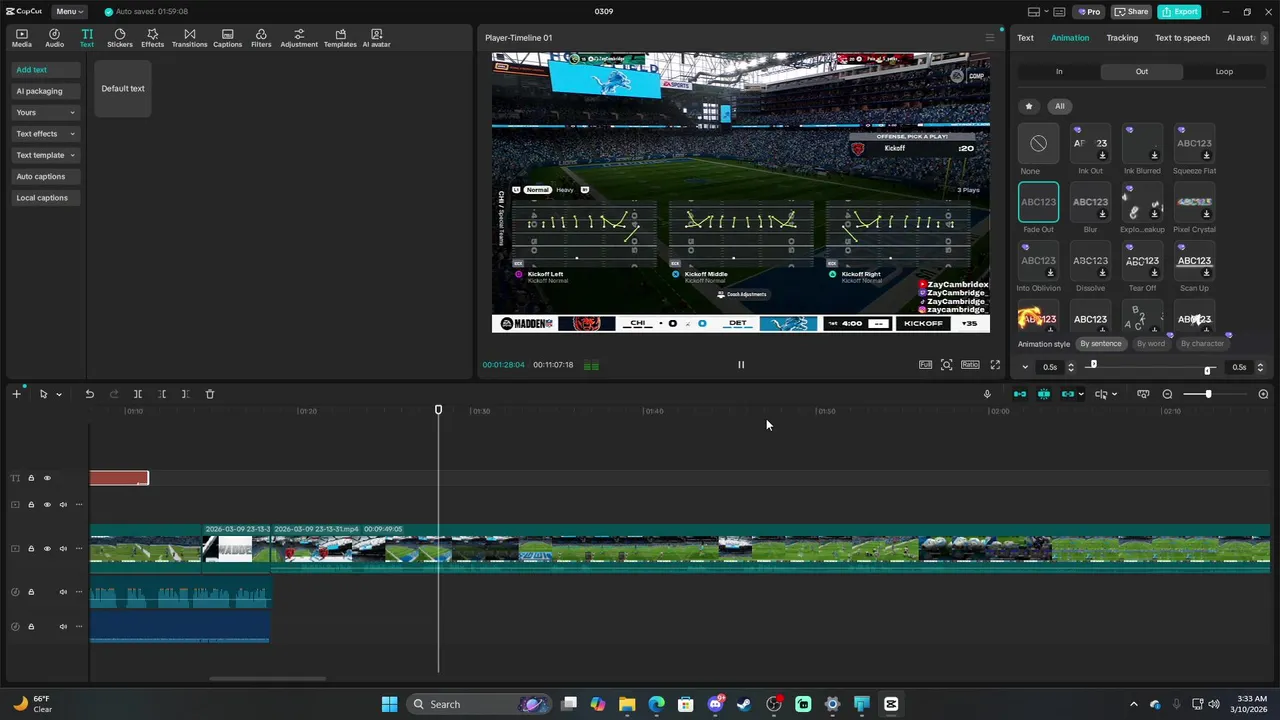Open the Adjustment panel
The width and height of the screenshot is (1280, 720).
299,38
